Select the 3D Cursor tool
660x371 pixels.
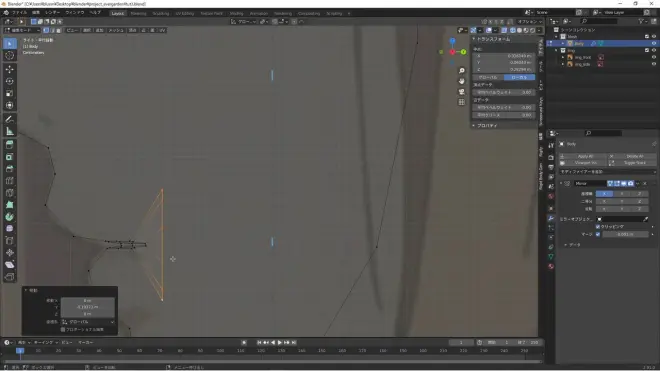10,56
